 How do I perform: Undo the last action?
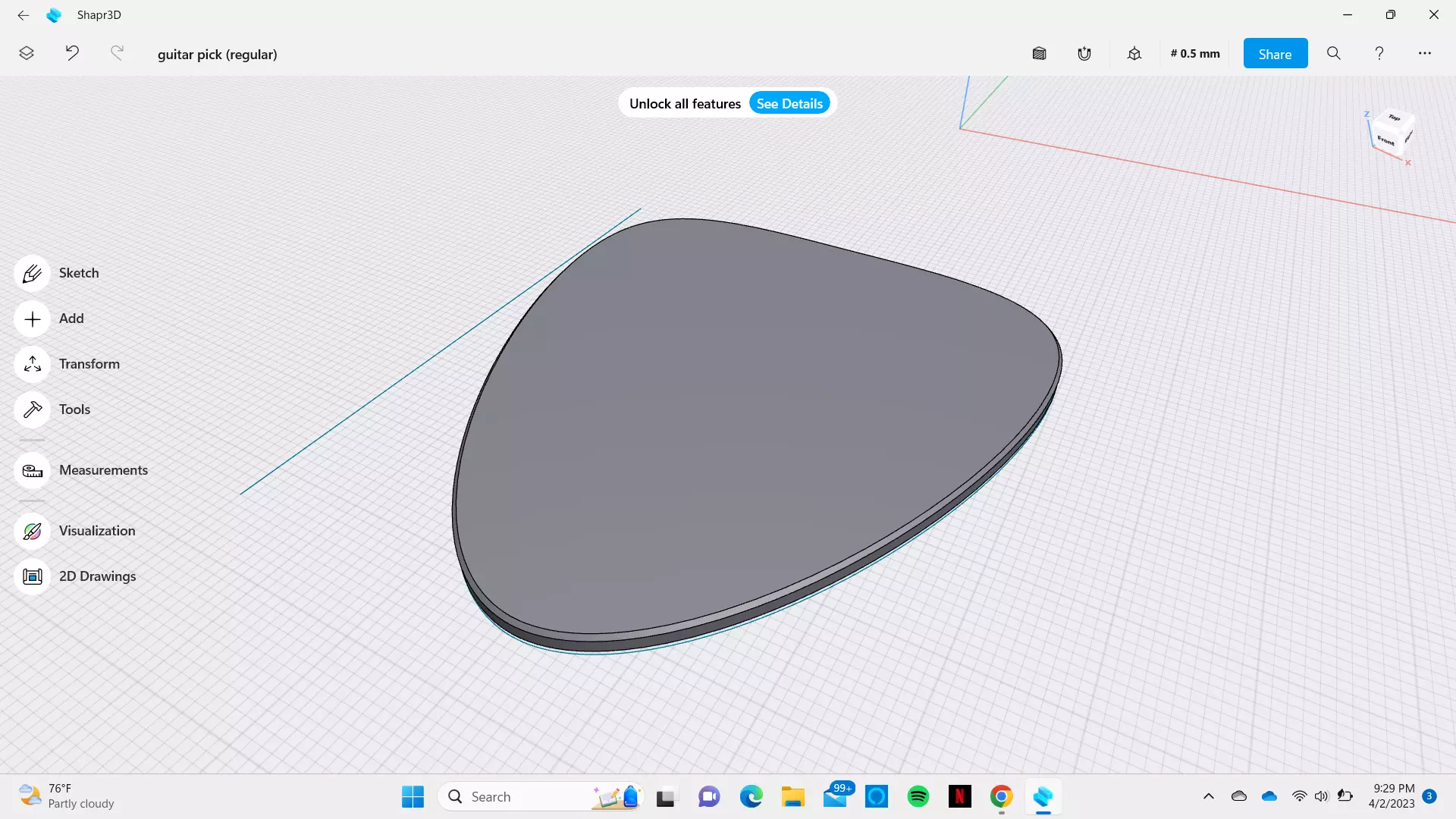click(72, 53)
